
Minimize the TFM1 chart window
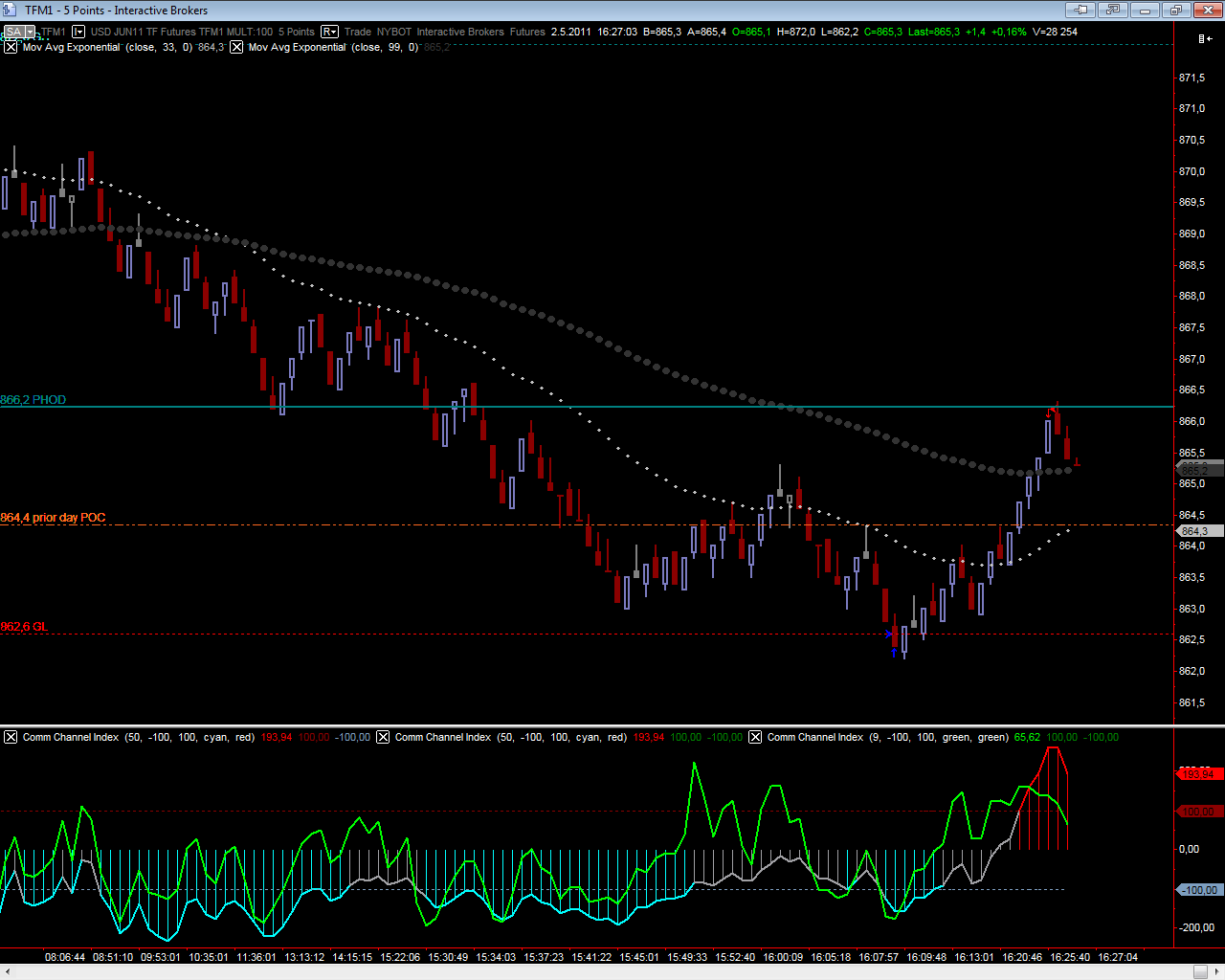click(1145, 10)
